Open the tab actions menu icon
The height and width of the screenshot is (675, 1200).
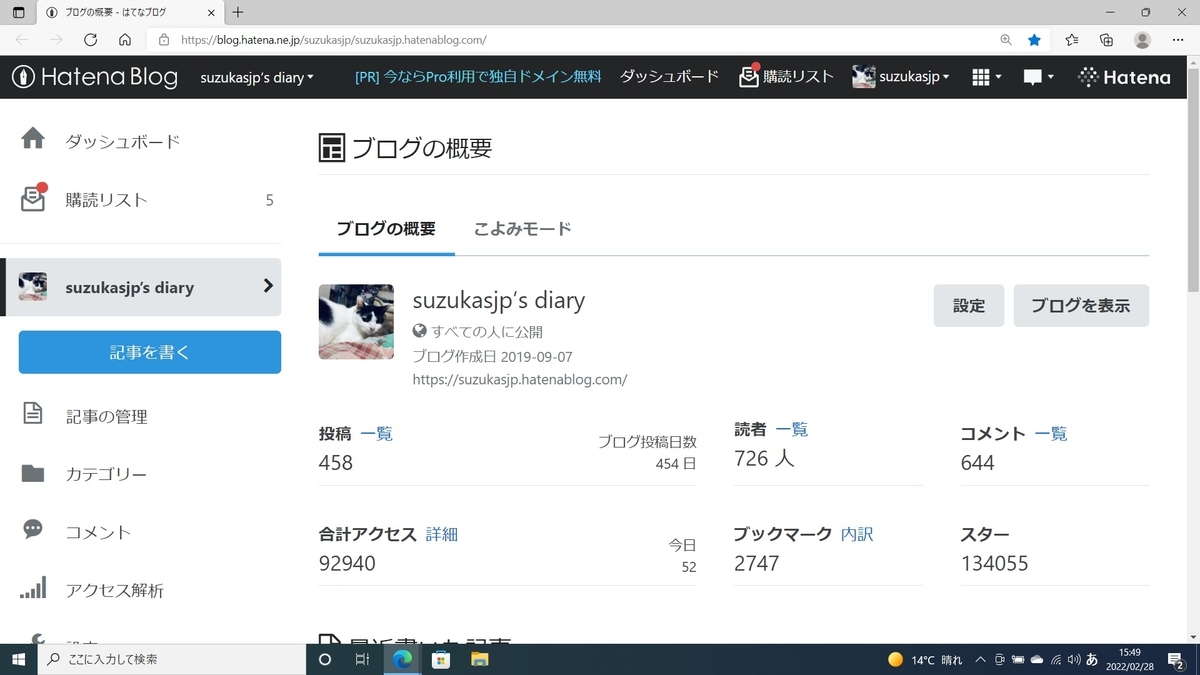[x=18, y=12]
